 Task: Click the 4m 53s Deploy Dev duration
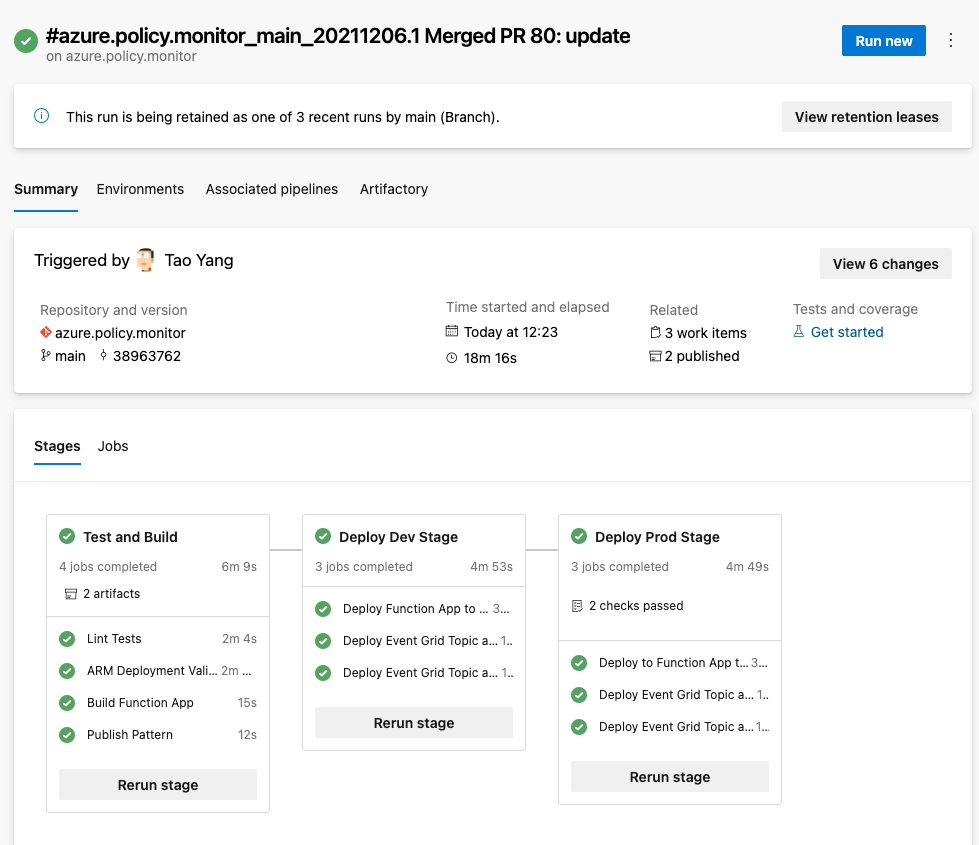coord(491,566)
